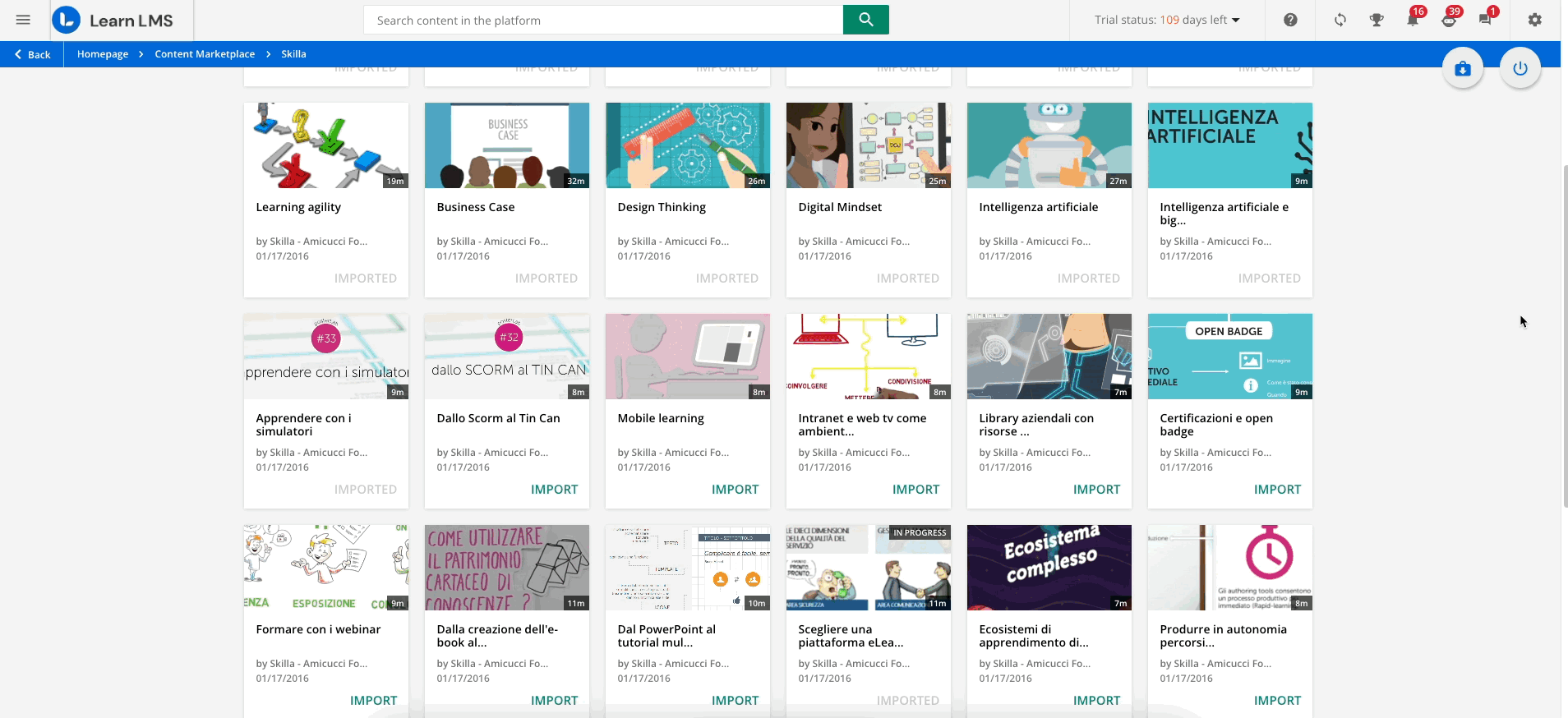Open the help question mark icon
Viewport: 1568px width, 718px height.
[x=1290, y=20]
